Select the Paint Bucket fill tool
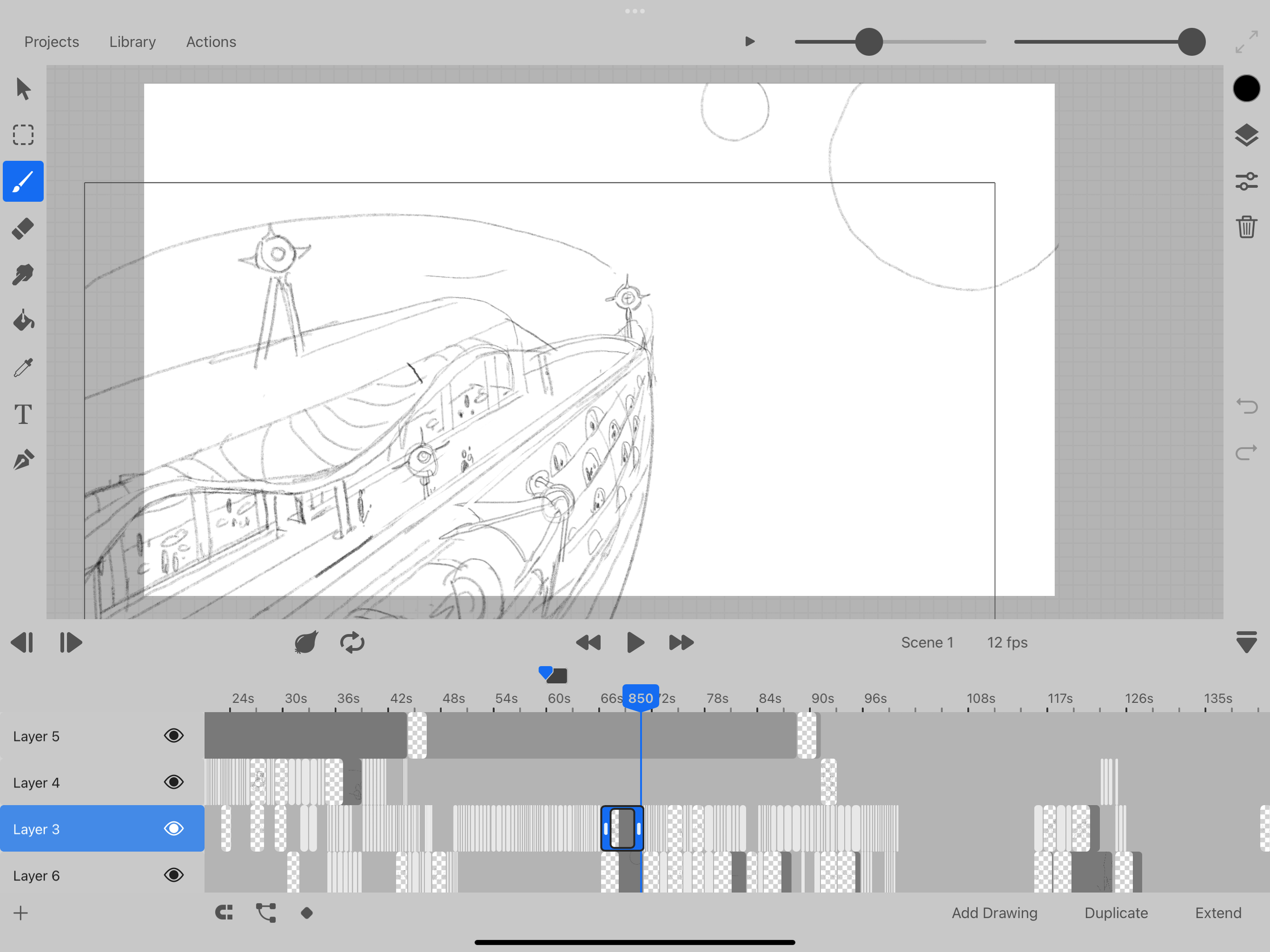This screenshot has height=952, width=1270. [x=23, y=321]
